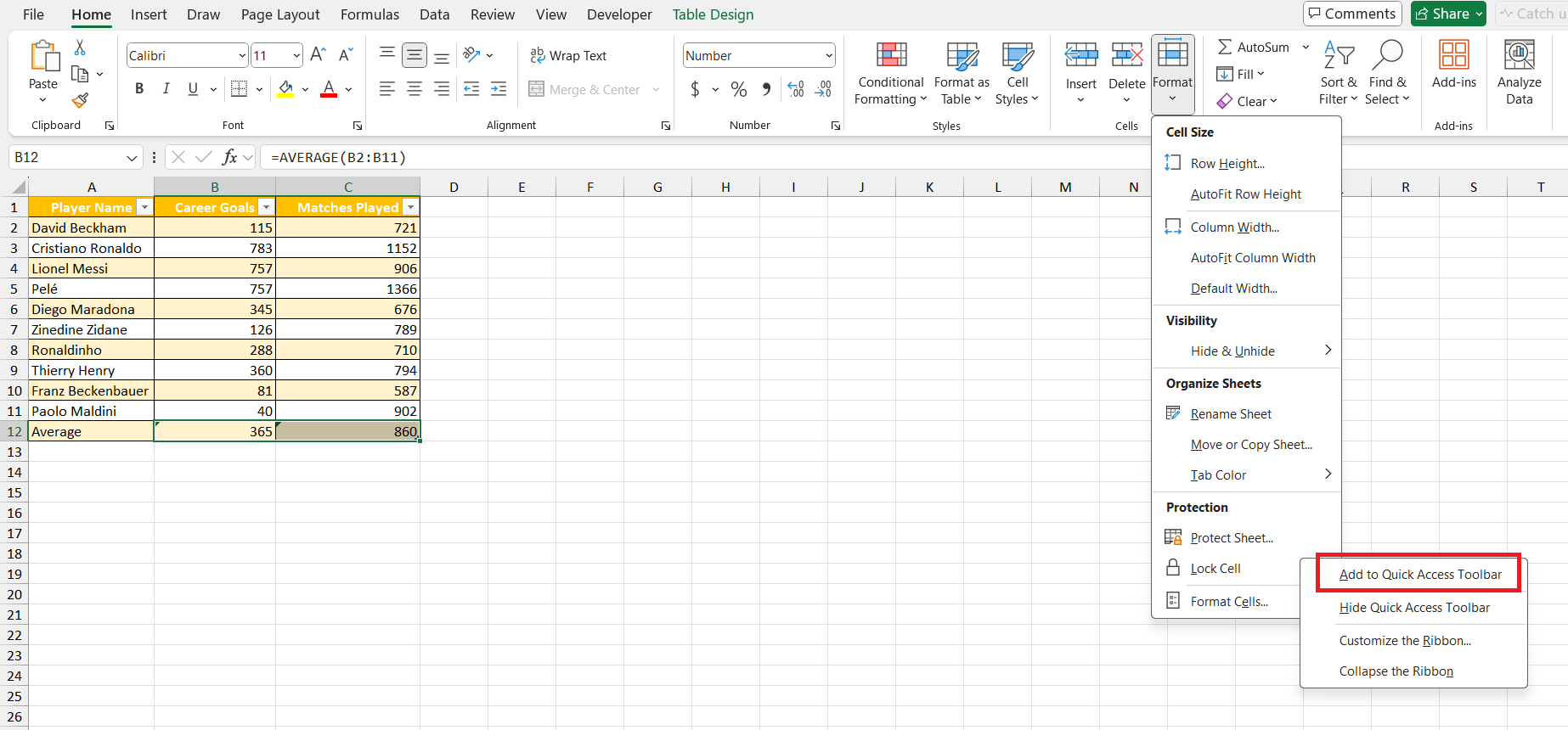This screenshot has width=1568, height=730.
Task: Apply Percent Style formatting
Action: click(739, 89)
